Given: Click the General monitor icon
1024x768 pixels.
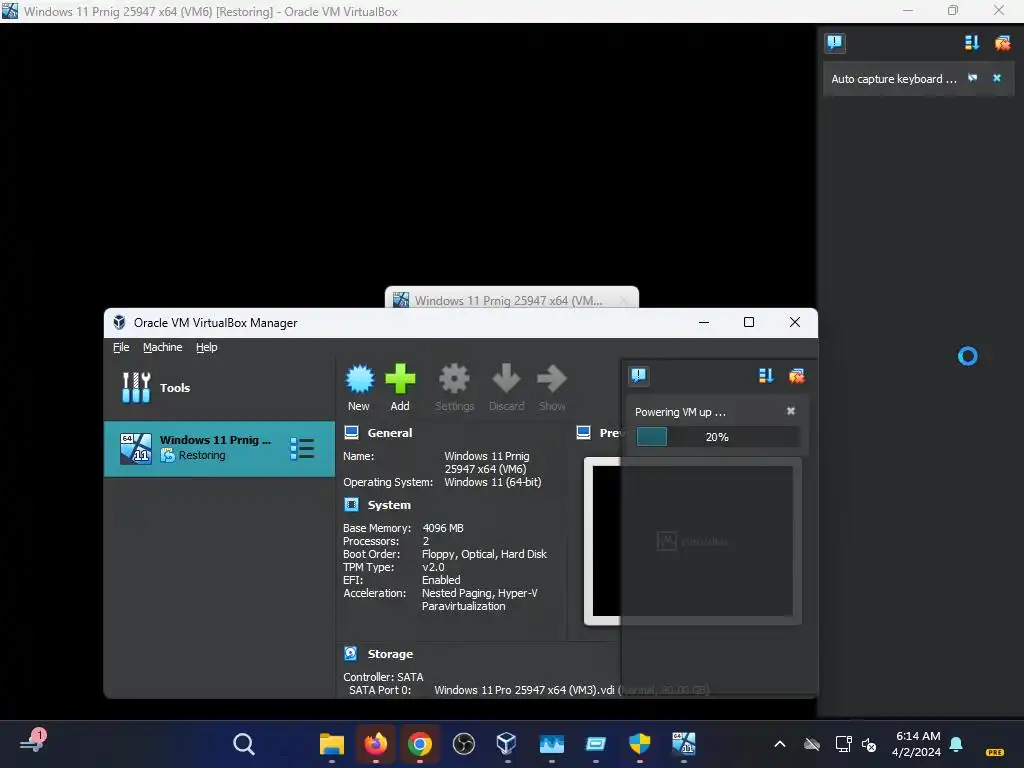Looking at the screenshot, I should 351,432.
